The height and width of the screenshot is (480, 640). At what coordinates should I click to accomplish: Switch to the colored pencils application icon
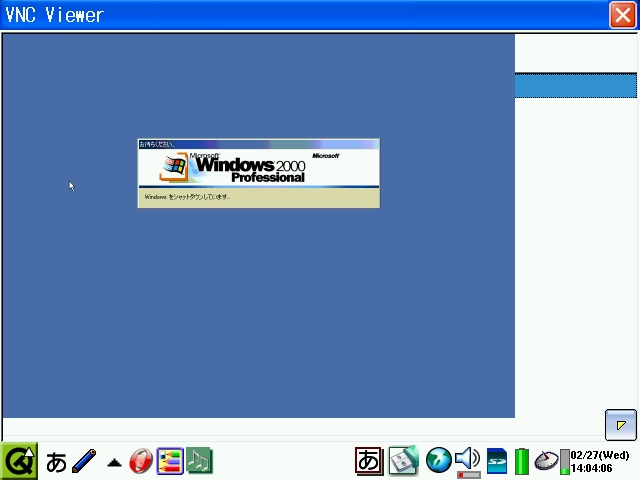(170, 461)
